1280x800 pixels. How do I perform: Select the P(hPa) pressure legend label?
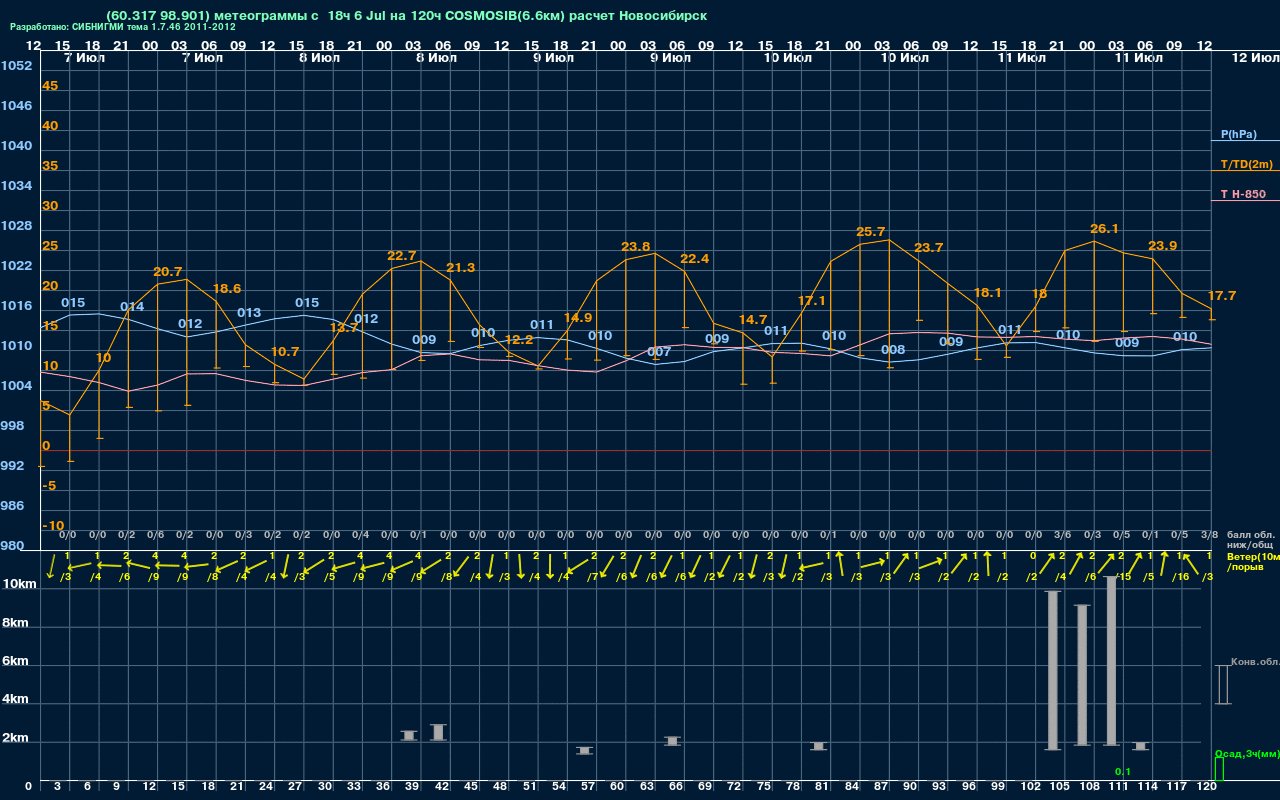tap(1238, 134)
